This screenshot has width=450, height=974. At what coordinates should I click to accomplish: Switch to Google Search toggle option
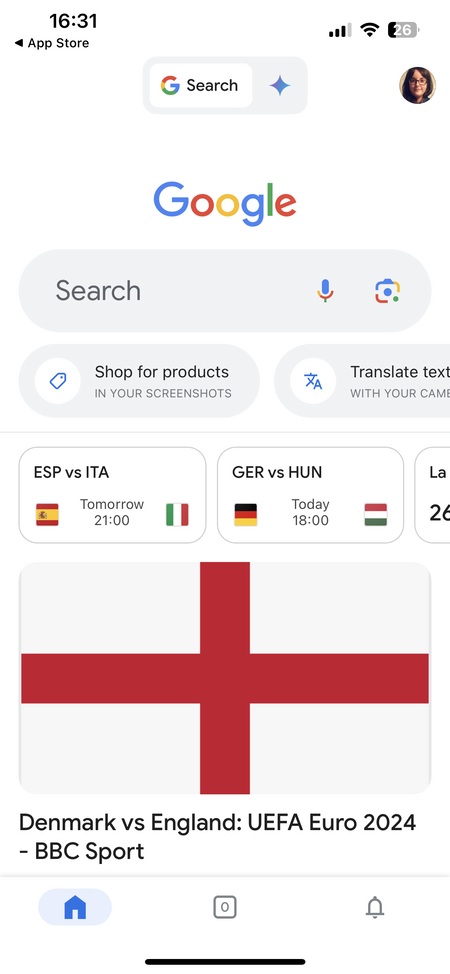(x=201, y=86)
